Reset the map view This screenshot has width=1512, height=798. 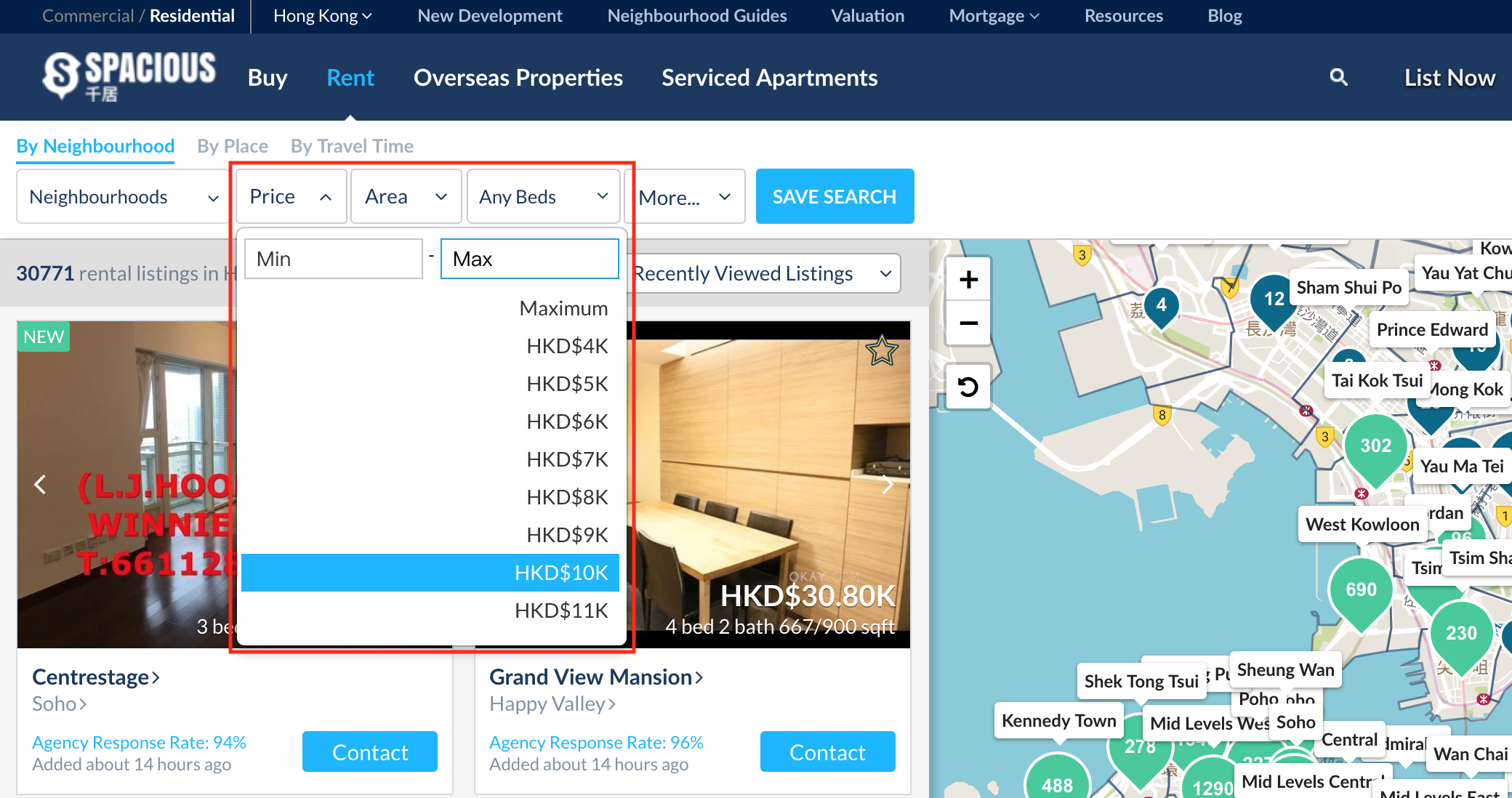(x=968, y=387)
